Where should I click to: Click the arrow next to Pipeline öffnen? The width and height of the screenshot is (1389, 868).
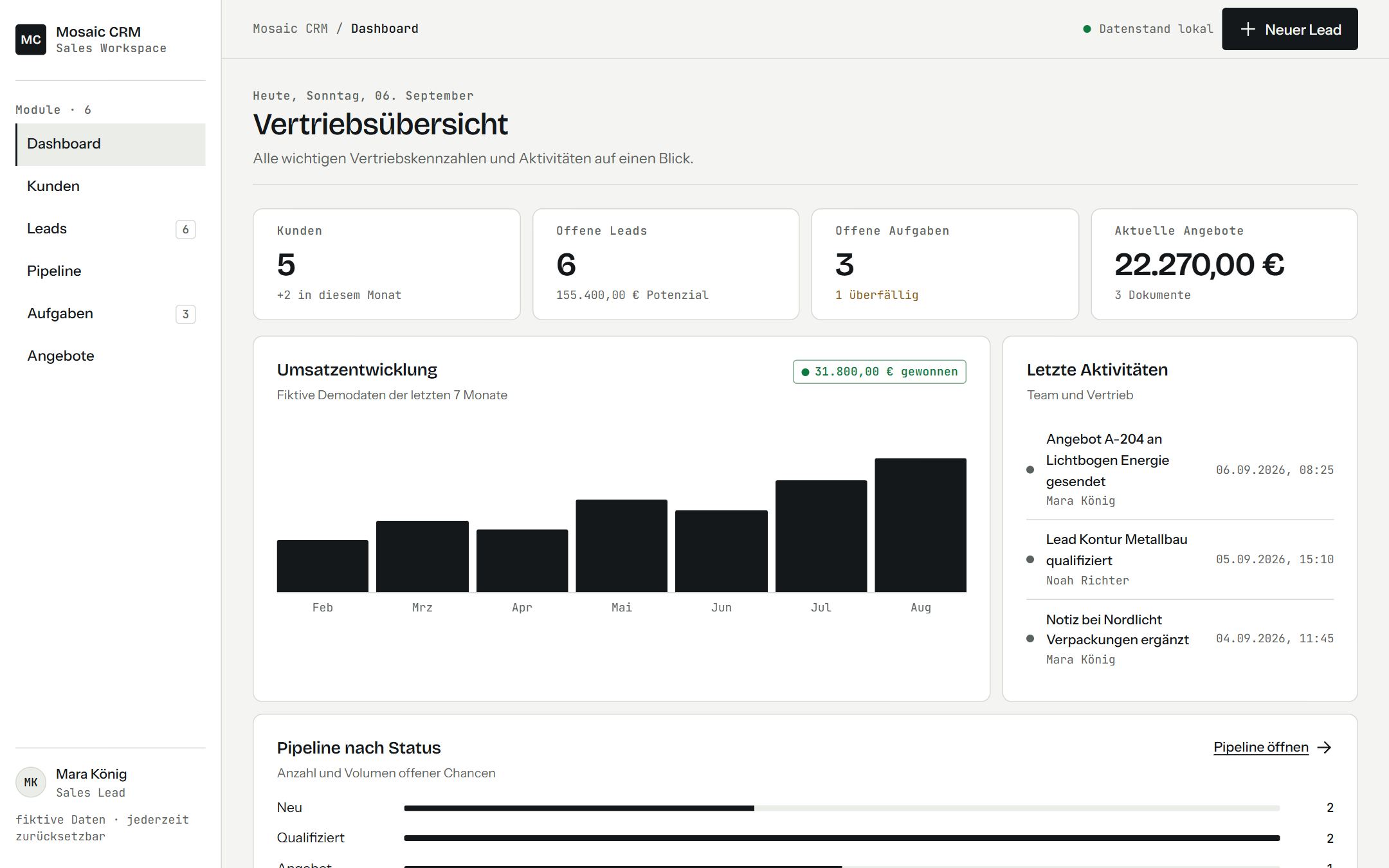1325,747
